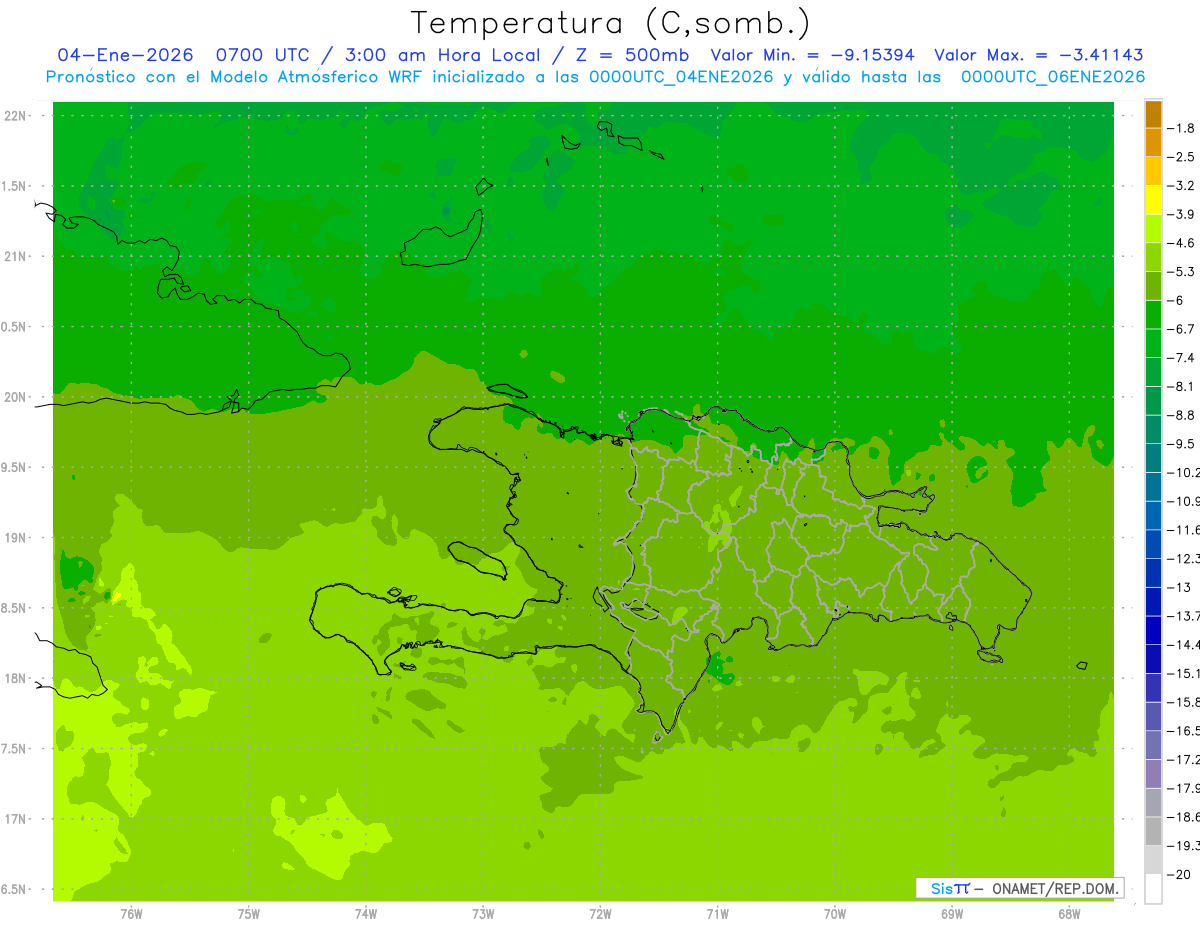1200x927 pixels.
Task: Click the 20N latitude label
Action: [14, 397]
